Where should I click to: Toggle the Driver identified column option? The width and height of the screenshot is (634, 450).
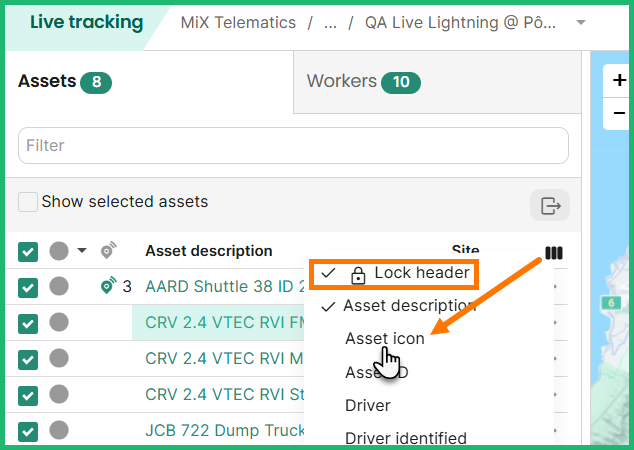405,438
